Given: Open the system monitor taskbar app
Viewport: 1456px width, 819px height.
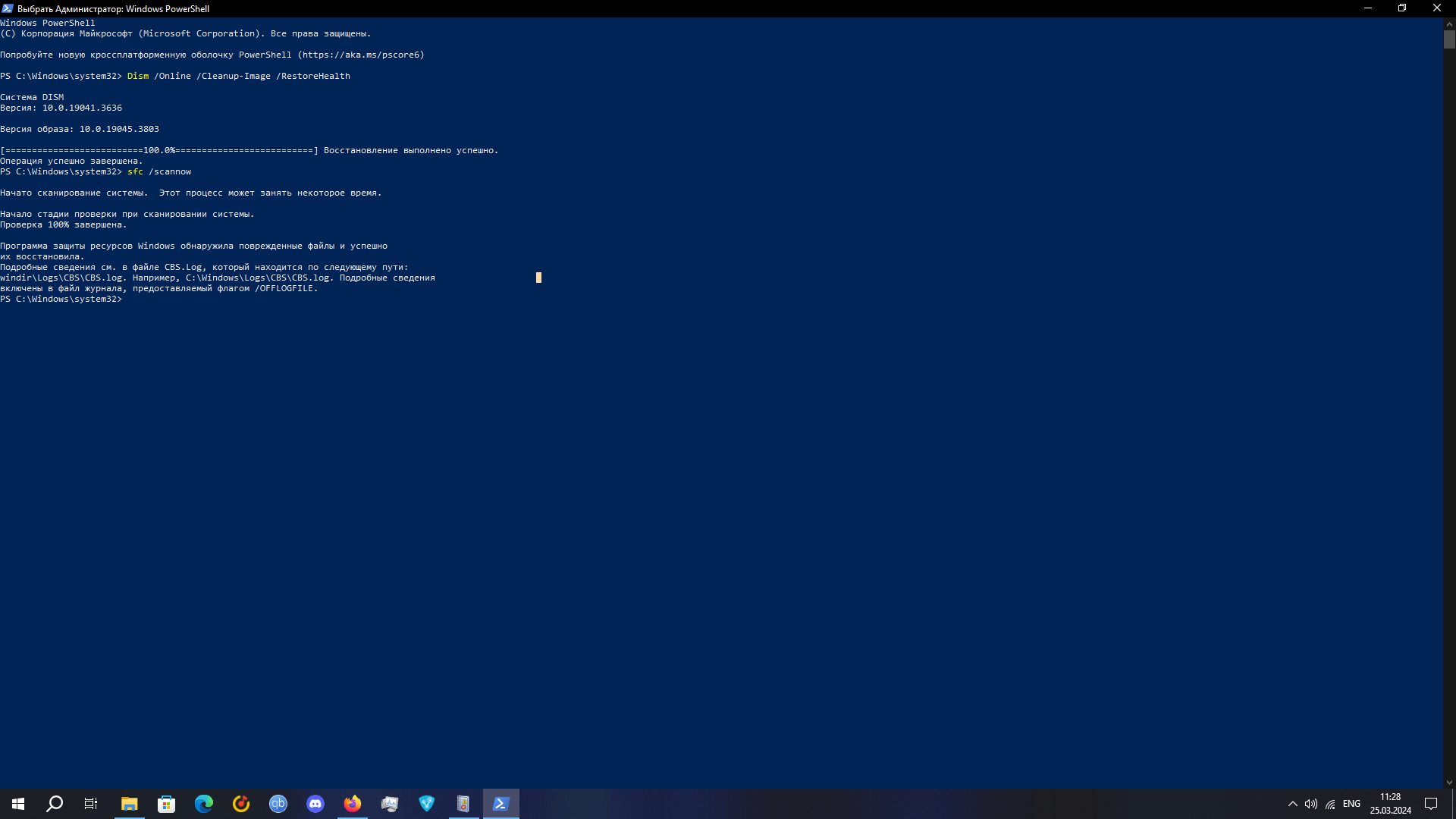Looking at the screenshot, I should (390, 804).
